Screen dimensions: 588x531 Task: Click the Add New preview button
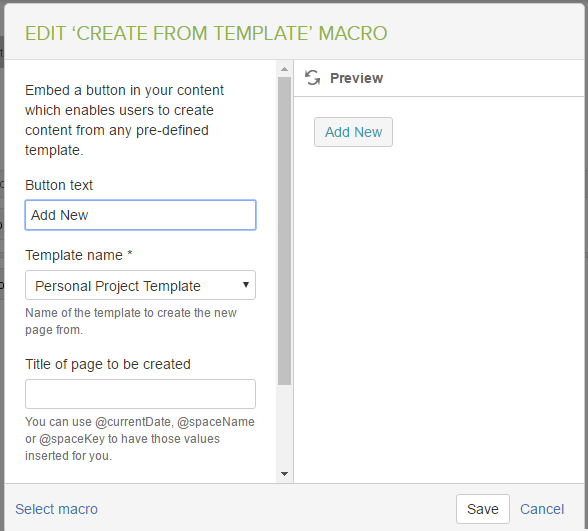[x=353, y=132]
